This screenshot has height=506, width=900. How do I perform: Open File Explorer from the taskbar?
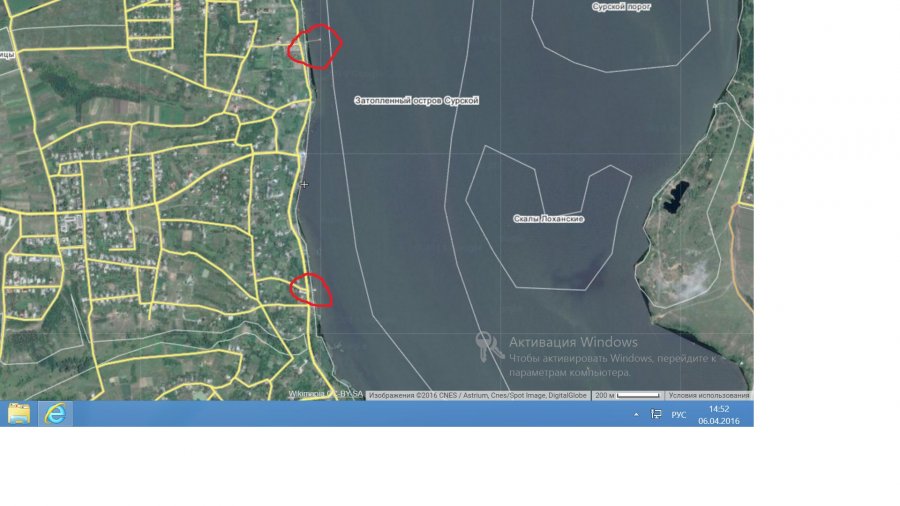click(19, 413)
